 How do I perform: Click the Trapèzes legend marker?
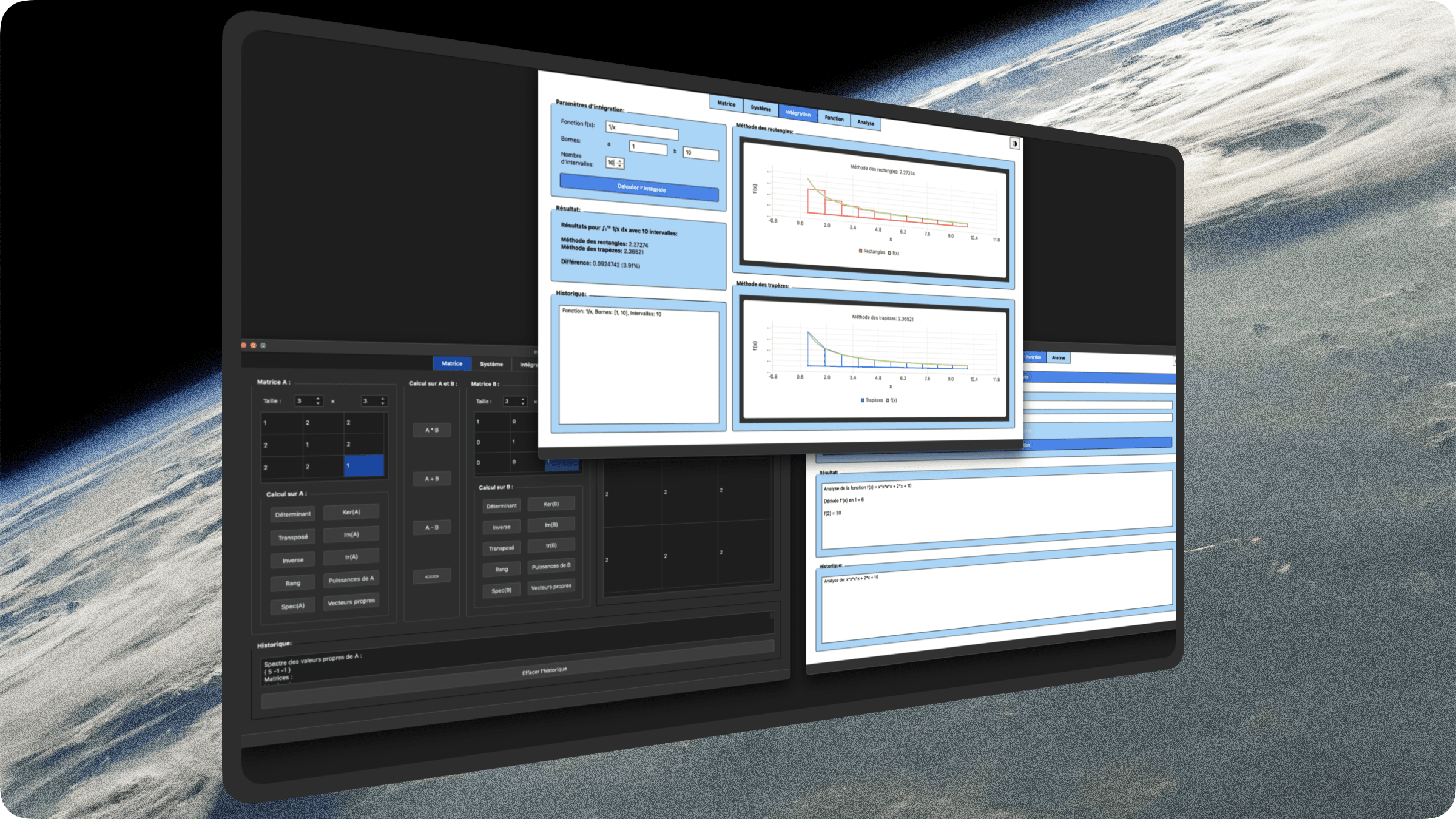pos(862,400)
